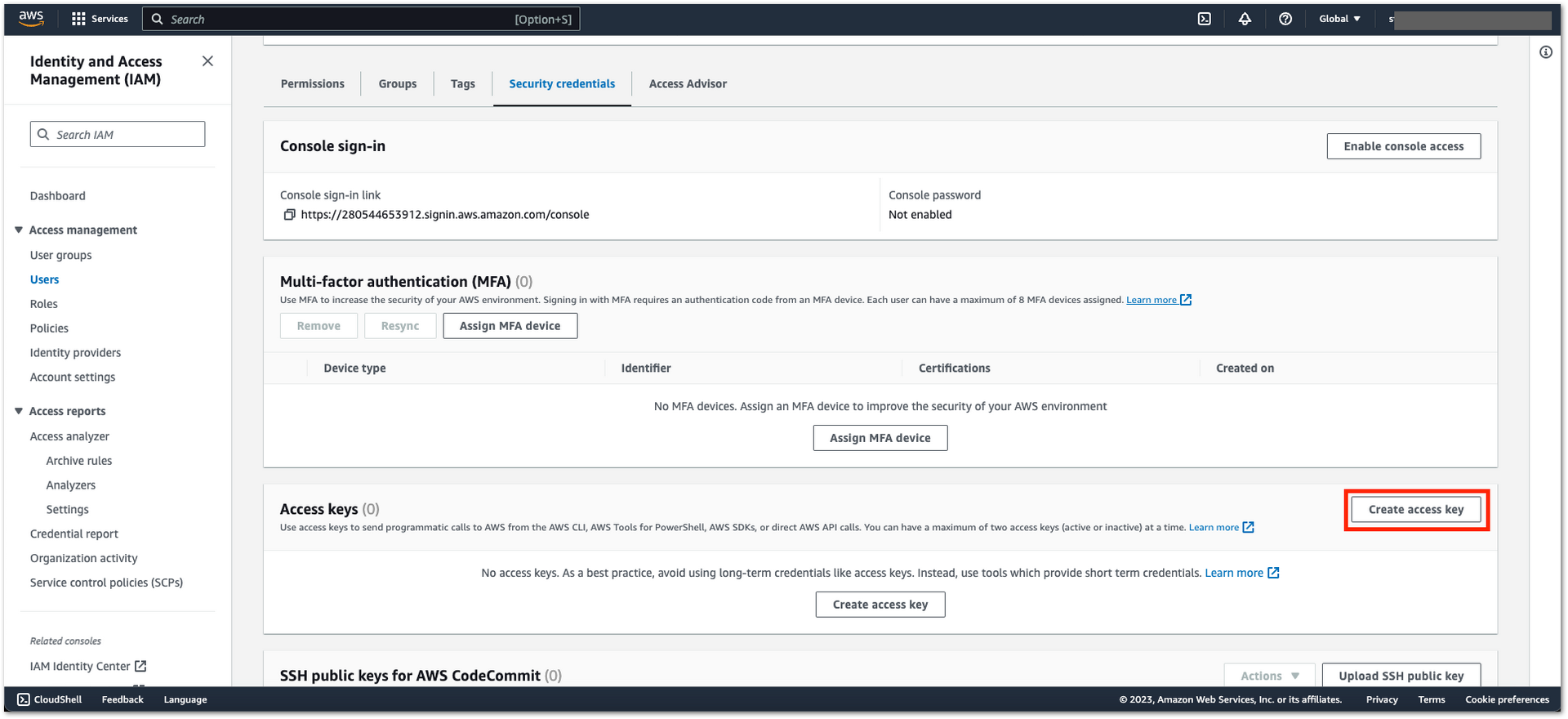Open Cookie preferences
The width and height of the screenshot is (1568, 719).
tap(1507, 699)
